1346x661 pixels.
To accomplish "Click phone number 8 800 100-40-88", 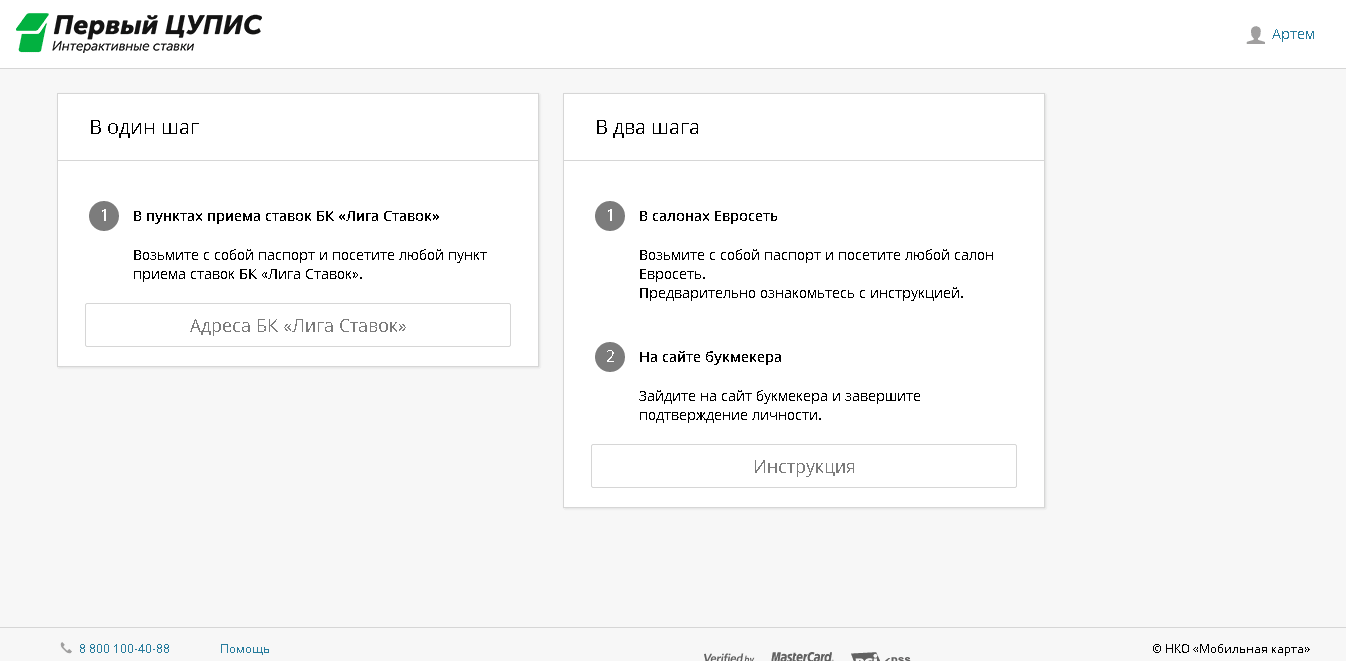I will coord(124,649).
